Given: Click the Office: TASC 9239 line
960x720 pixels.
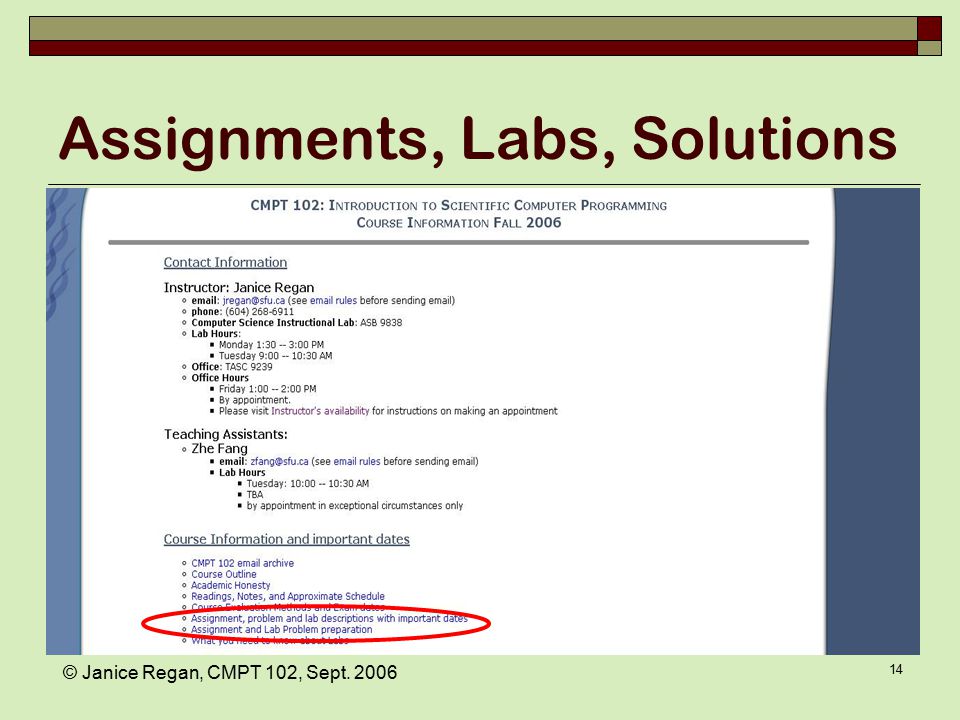Looking at the screenshot, I should [x=231, y=367].
